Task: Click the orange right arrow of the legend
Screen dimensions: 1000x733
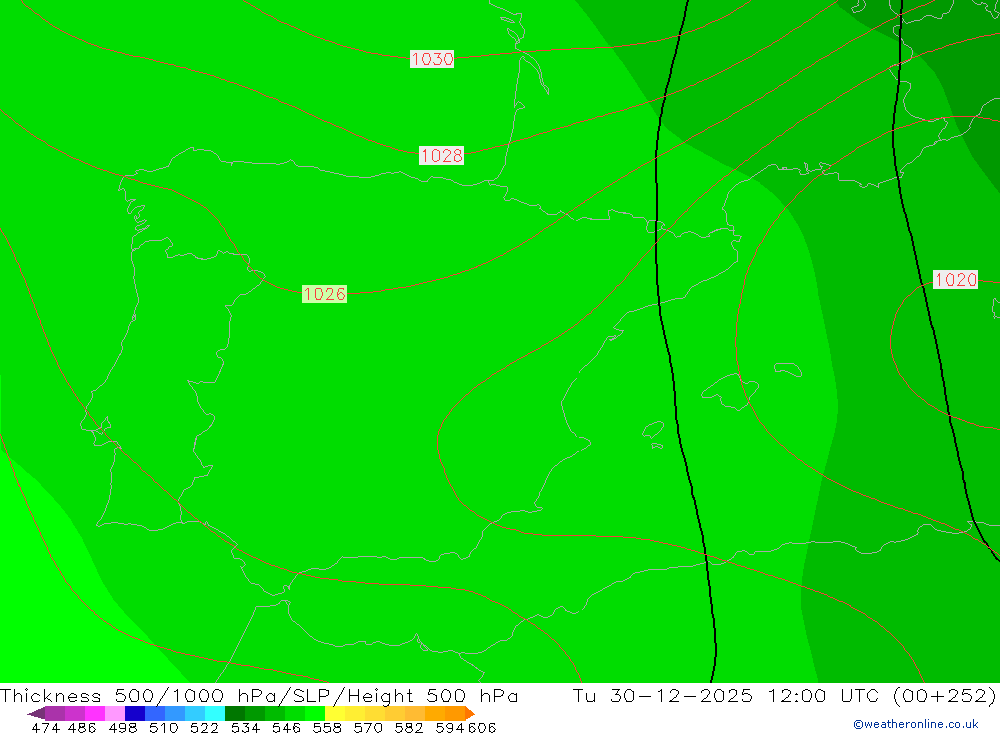Action: tap(470, 713)
